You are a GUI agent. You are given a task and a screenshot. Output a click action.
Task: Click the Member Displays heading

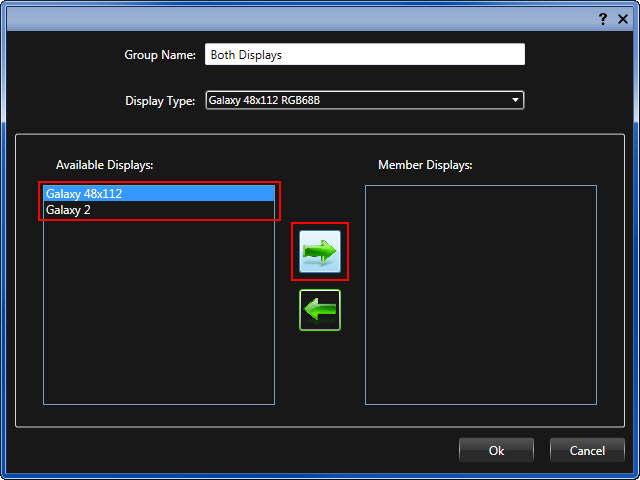coord(425,164)
